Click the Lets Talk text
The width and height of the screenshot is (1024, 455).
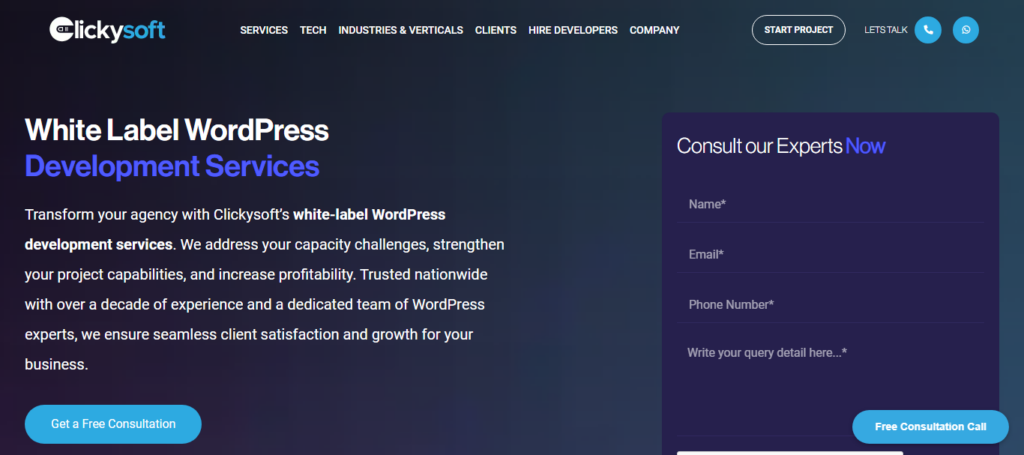(x=886, y=30)
